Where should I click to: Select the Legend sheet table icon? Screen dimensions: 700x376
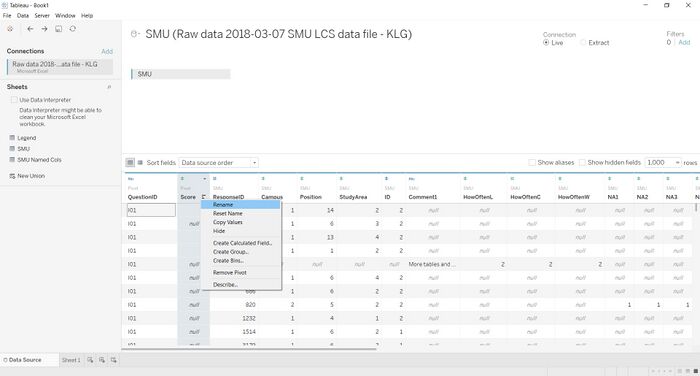pos(12,138)
